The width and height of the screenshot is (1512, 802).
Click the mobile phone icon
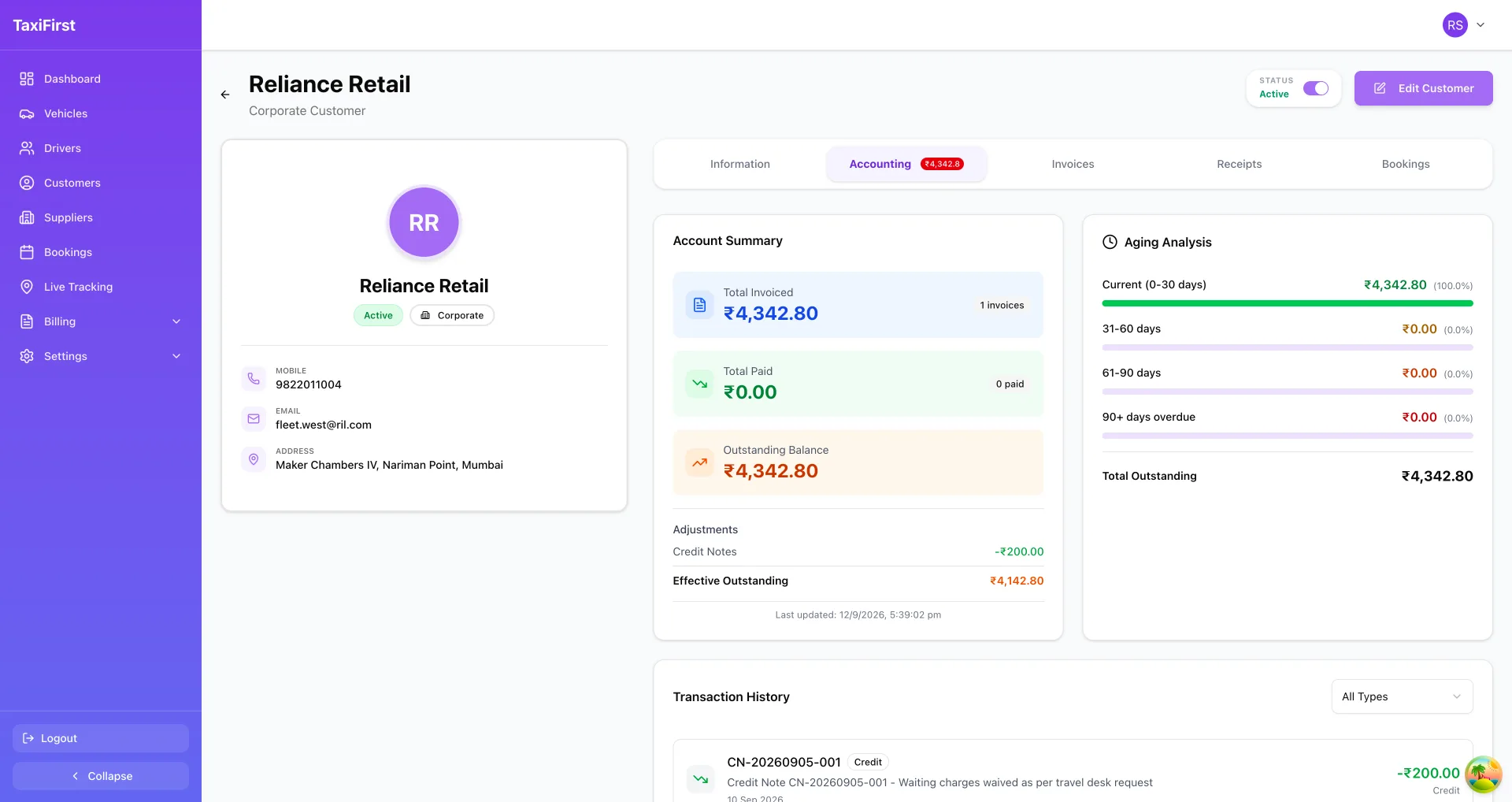coord(254,378)
